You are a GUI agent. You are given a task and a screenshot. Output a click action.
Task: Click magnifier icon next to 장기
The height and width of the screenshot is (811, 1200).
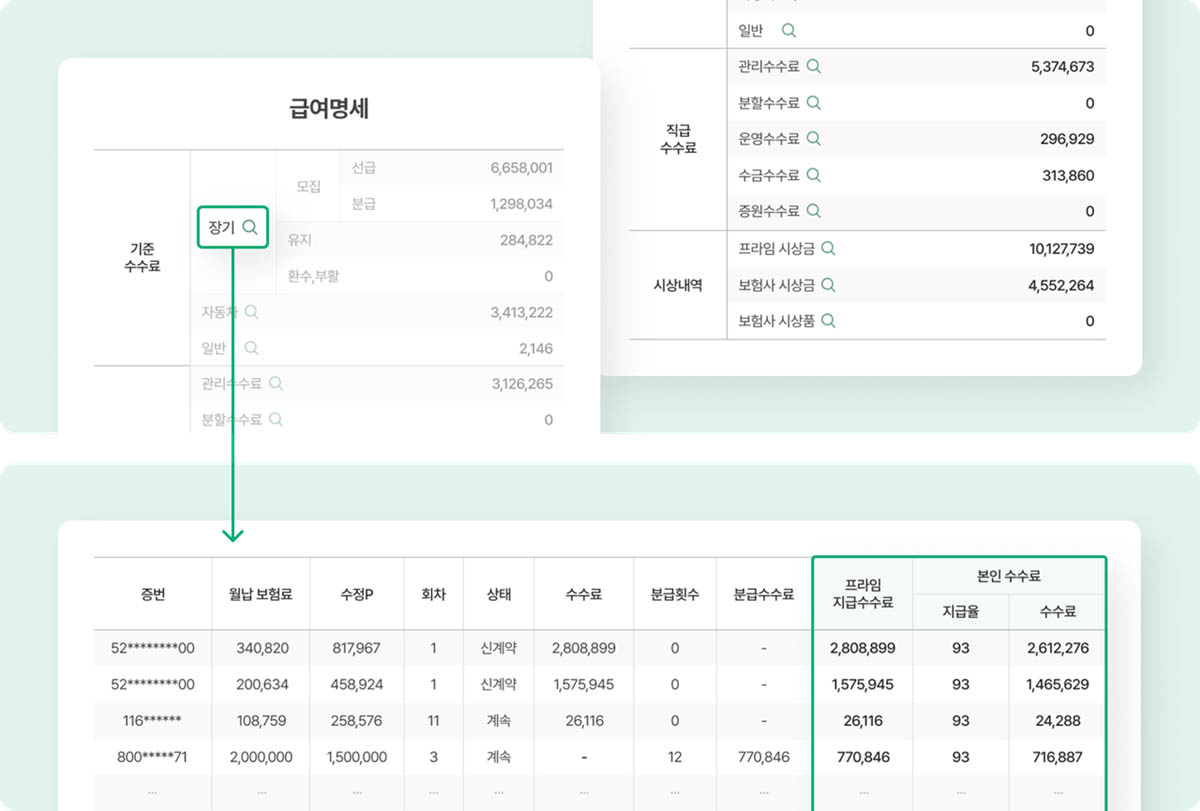point(250,228)
